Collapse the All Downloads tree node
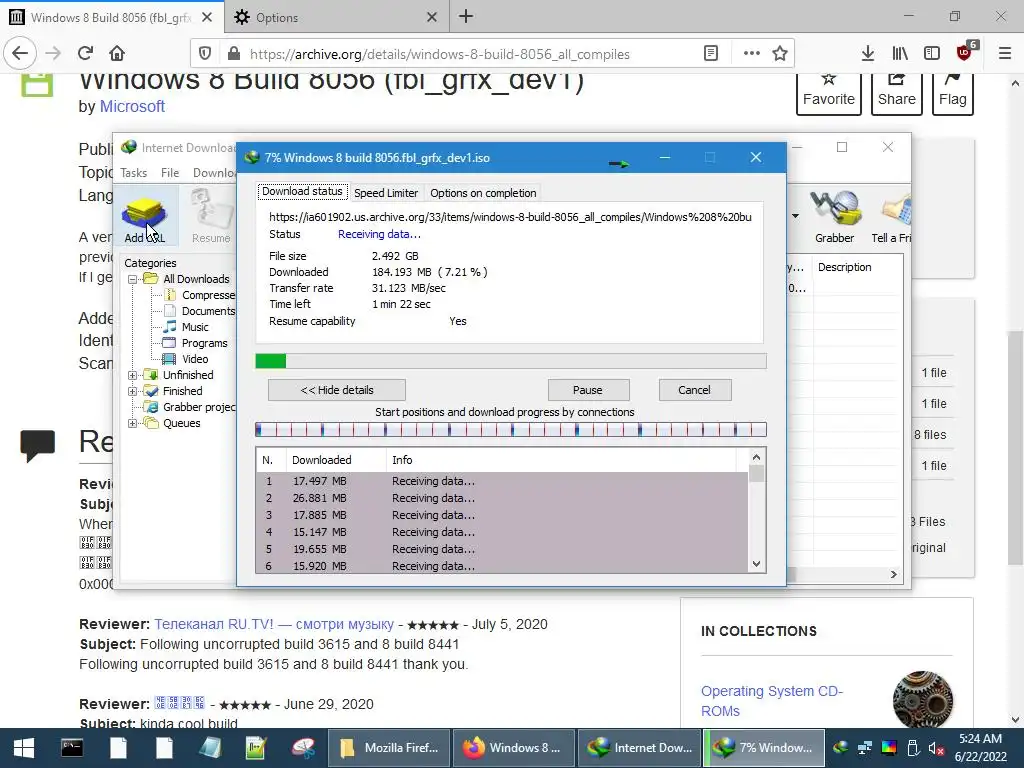Viewport: 1024px width, 768px height. (x=133, y=279)
